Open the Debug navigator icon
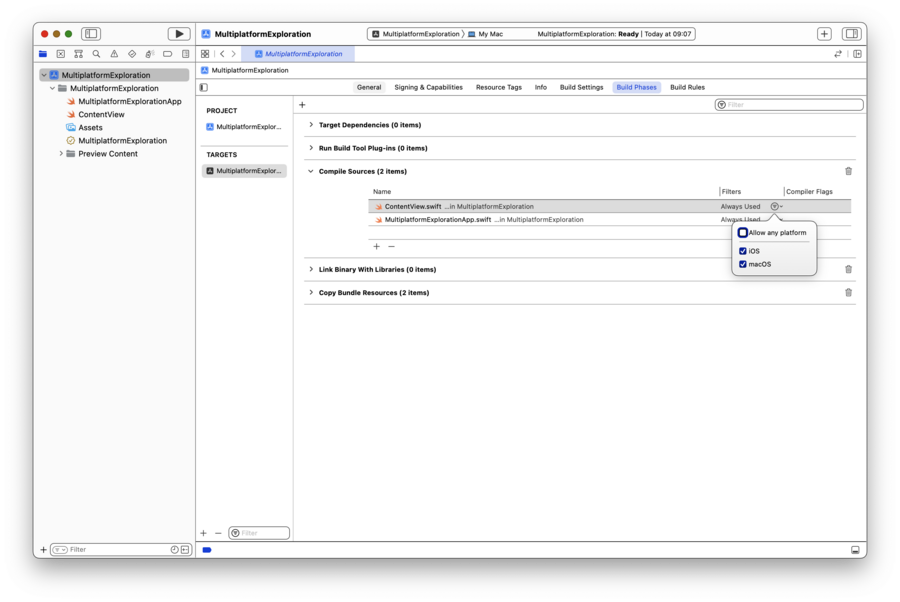Image resolution: width=900 pixels, height=602 pixels. (x=150, y=54)
